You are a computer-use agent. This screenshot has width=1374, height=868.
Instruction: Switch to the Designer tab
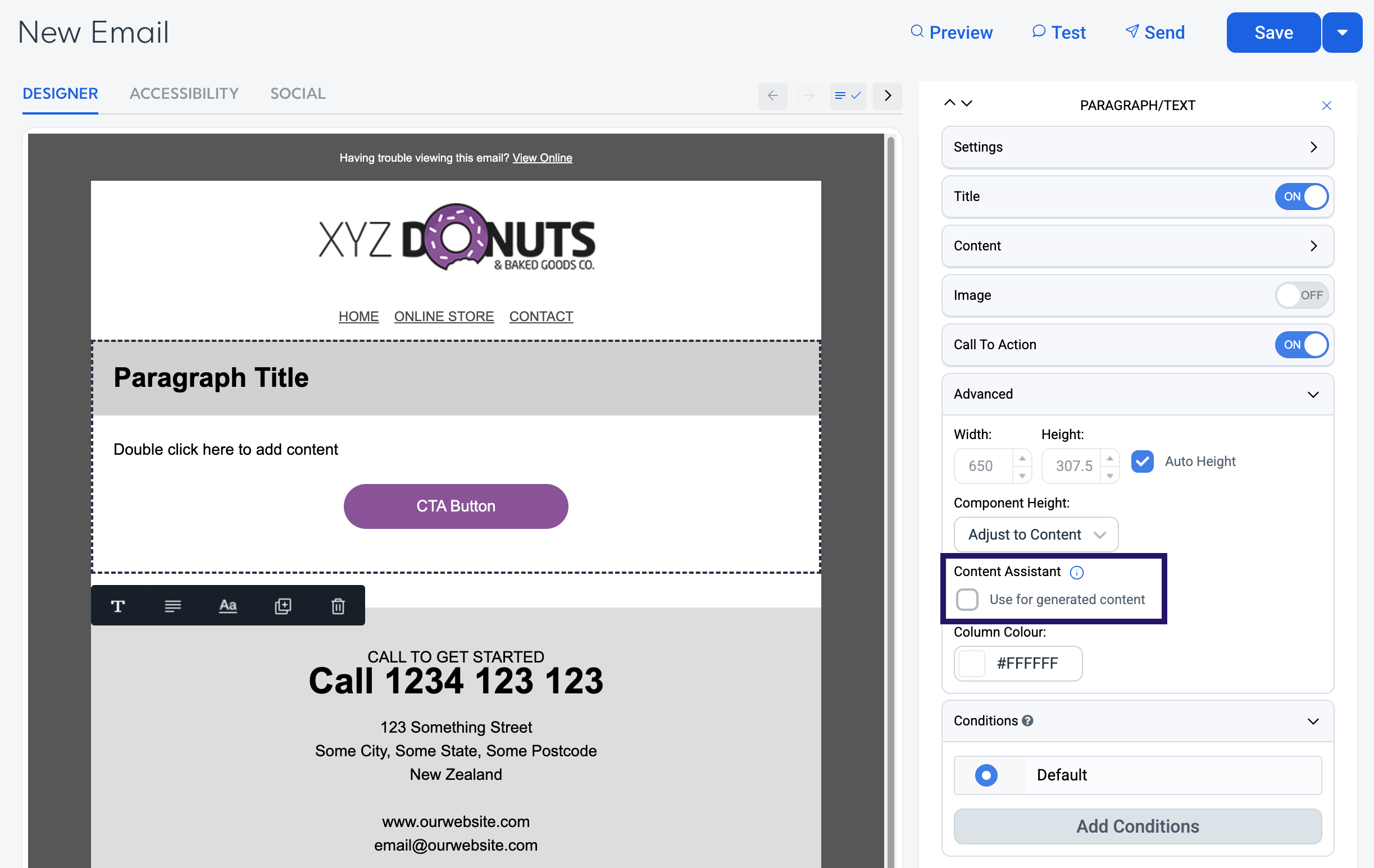[x=60, y=94]
